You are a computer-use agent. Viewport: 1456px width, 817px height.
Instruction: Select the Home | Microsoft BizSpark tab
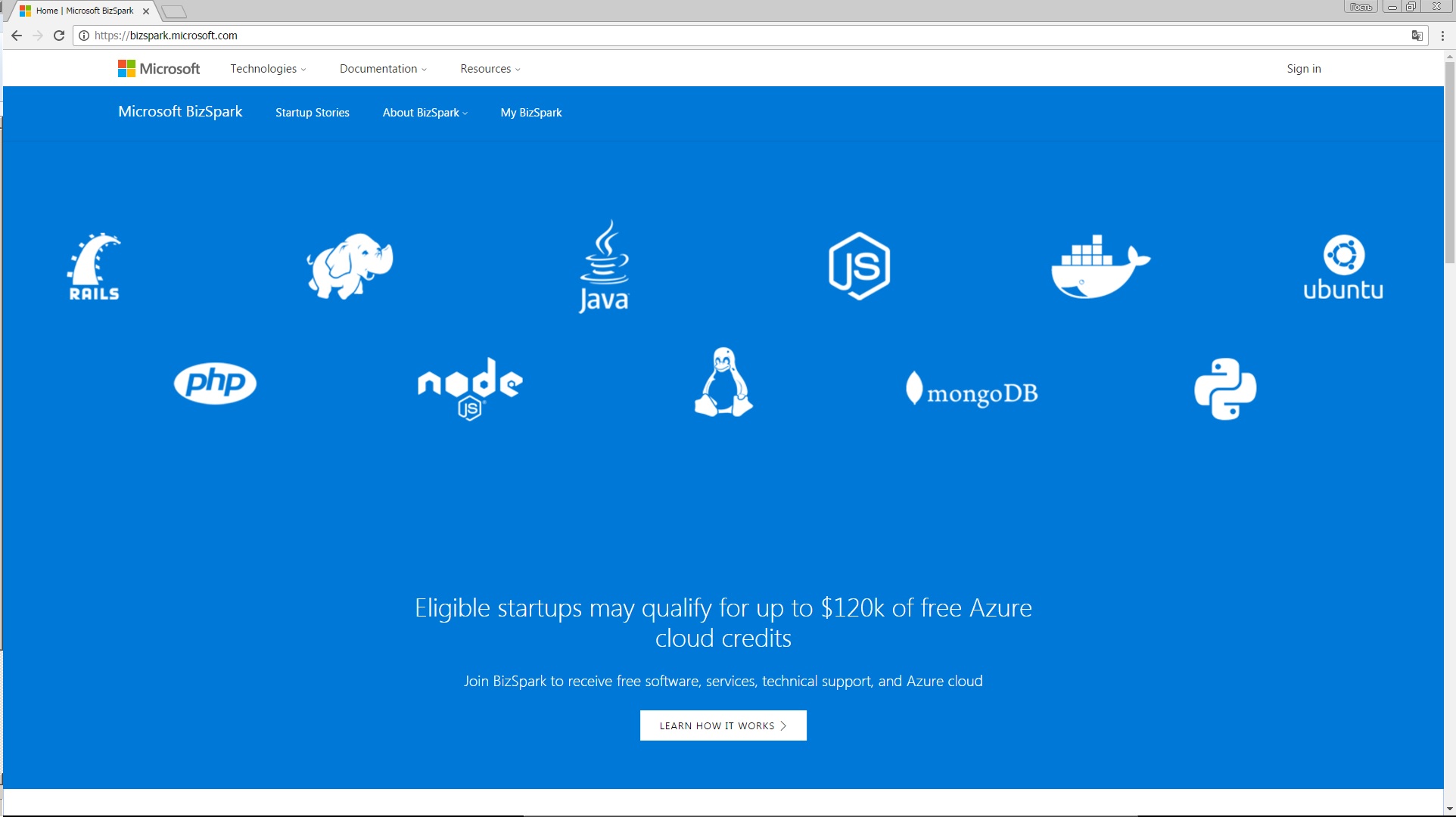coord(83,11)
